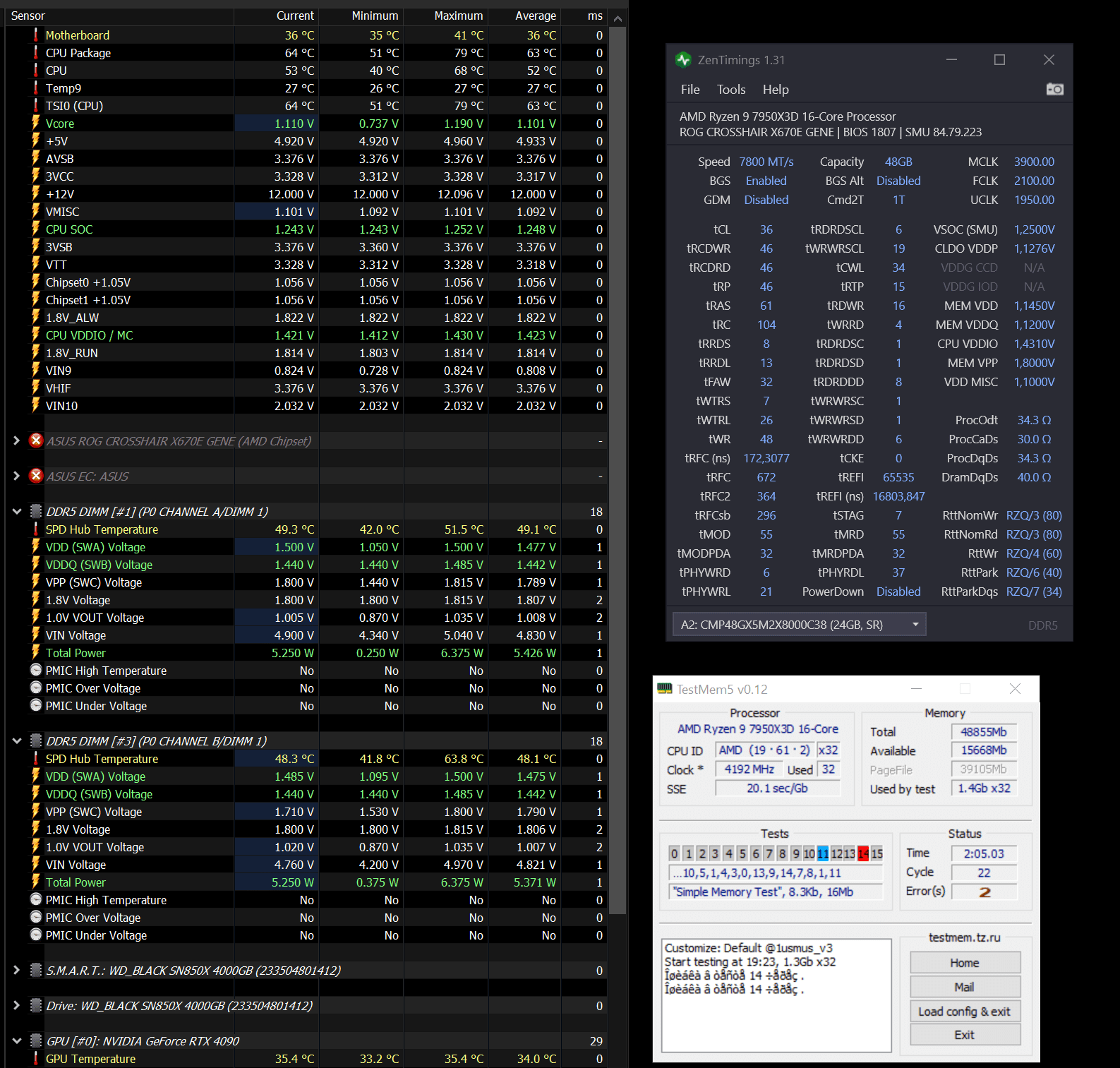
Task: Click the CPU SOC voltage bolt icon
Action: coord(36,229)
